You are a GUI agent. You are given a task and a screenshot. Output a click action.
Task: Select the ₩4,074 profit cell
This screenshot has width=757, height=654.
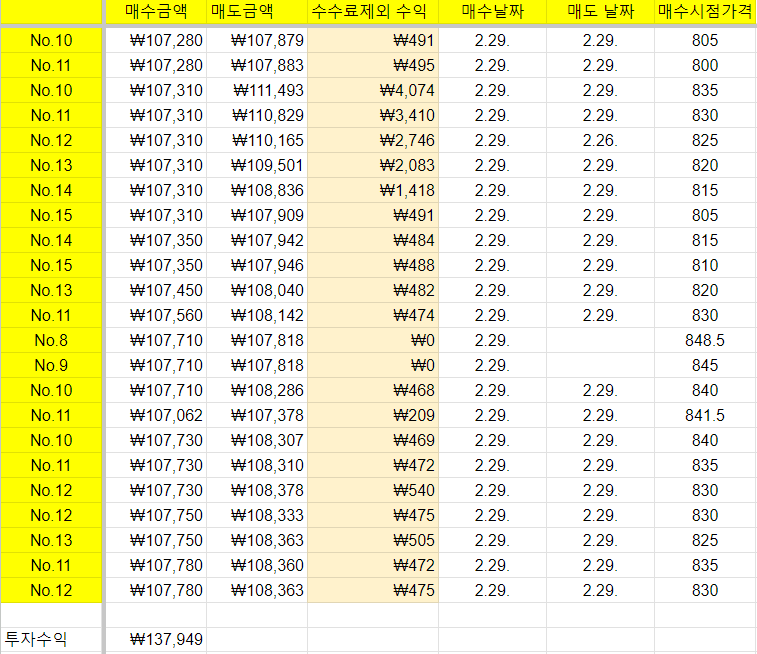[x=373, y=90]
